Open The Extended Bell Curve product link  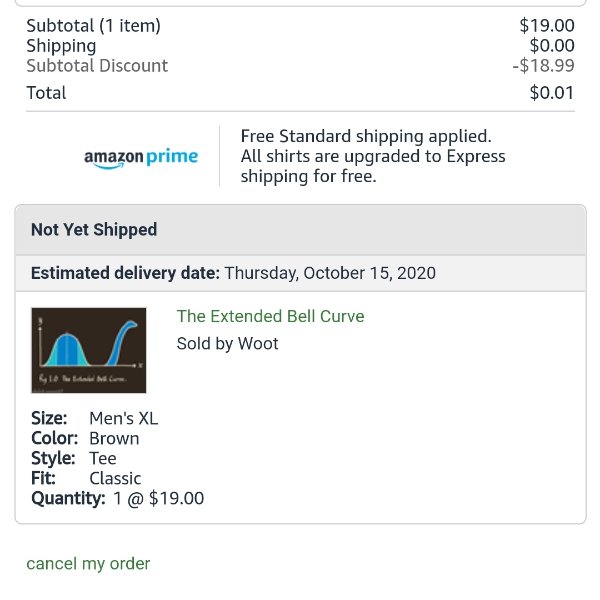(270, 316)
